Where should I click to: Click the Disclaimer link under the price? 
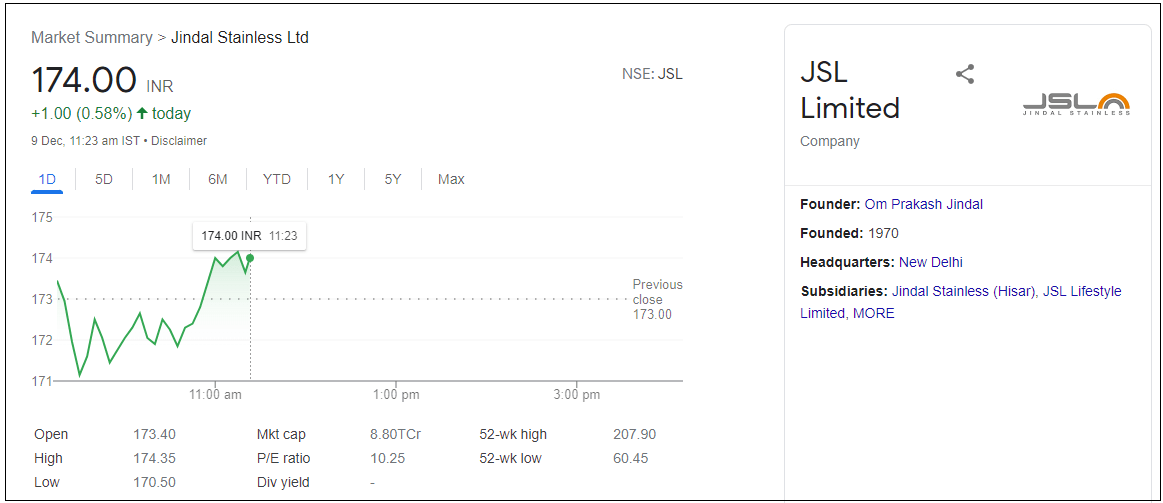pos(179,140)
